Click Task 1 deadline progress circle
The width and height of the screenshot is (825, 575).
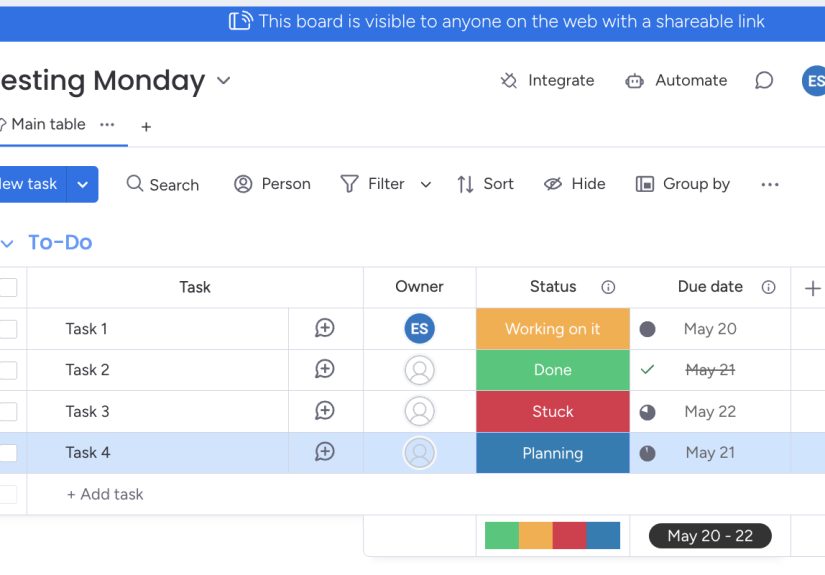click(647, 329)
